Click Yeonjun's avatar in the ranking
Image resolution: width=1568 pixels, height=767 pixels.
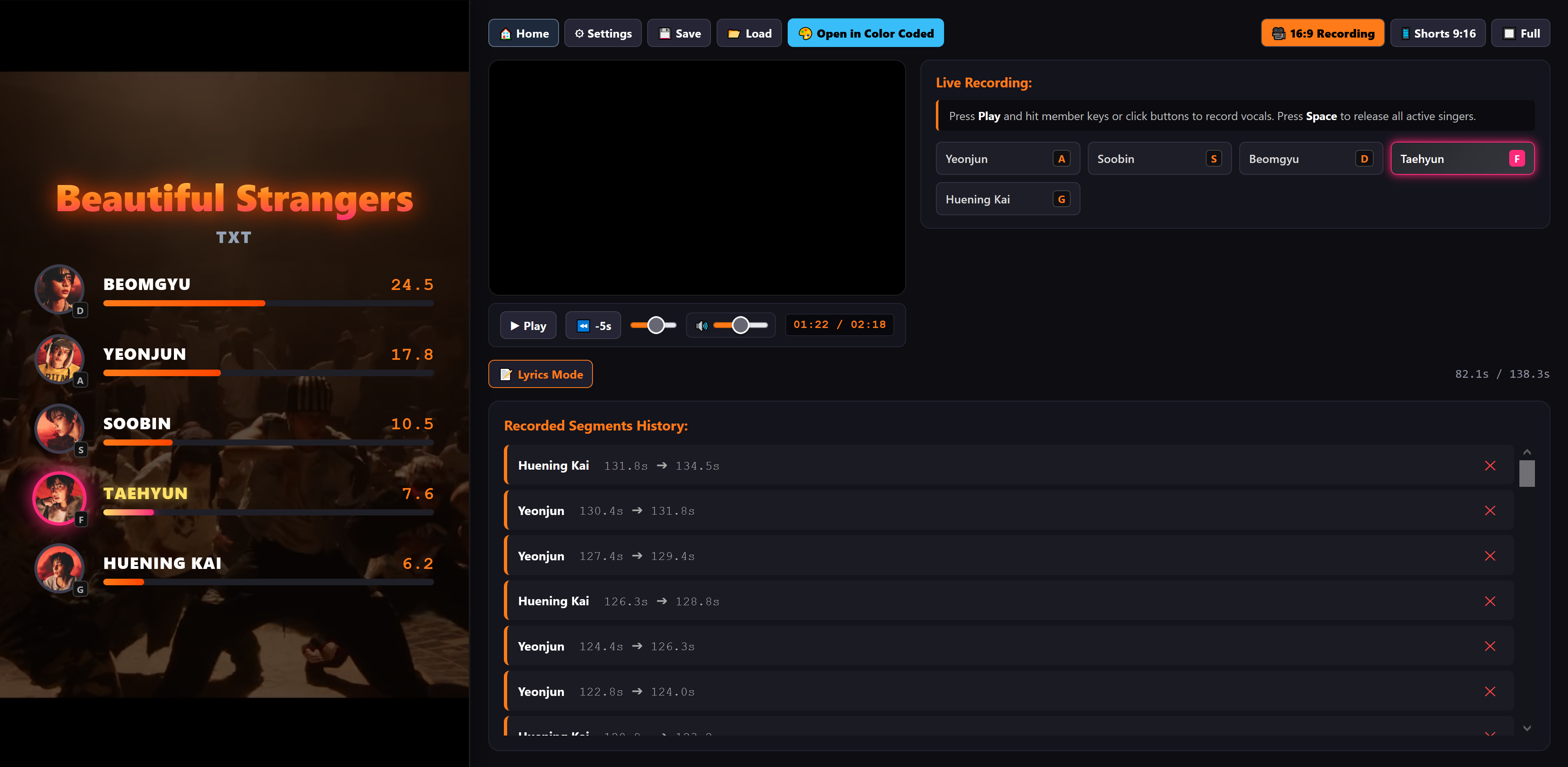pos(59,359)
